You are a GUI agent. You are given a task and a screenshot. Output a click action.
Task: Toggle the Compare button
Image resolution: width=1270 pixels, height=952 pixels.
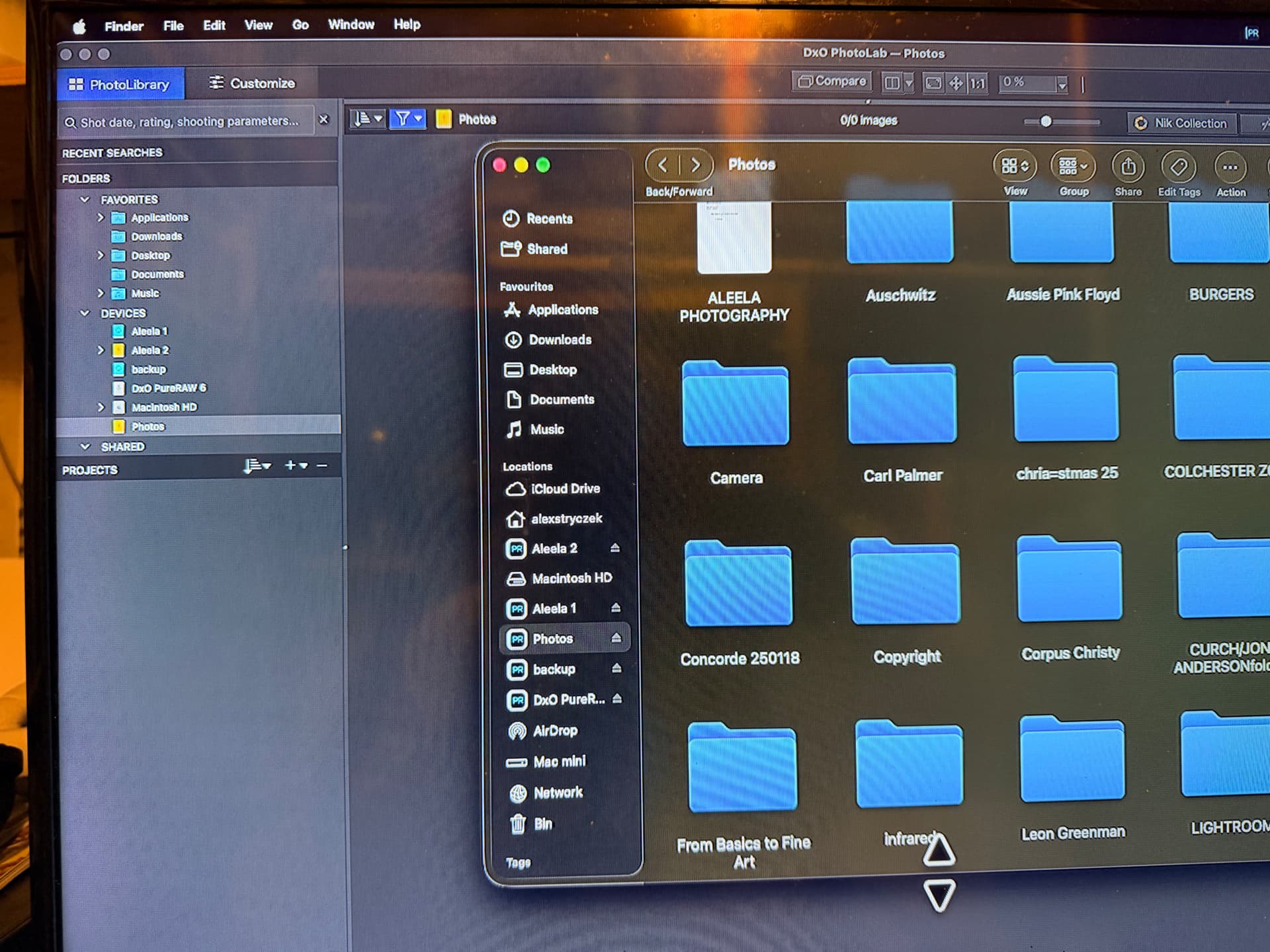coord(832,81)
